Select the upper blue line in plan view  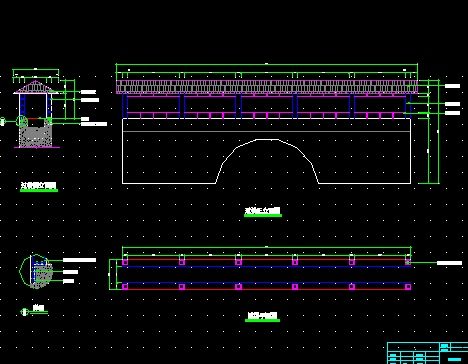[266, 266]
